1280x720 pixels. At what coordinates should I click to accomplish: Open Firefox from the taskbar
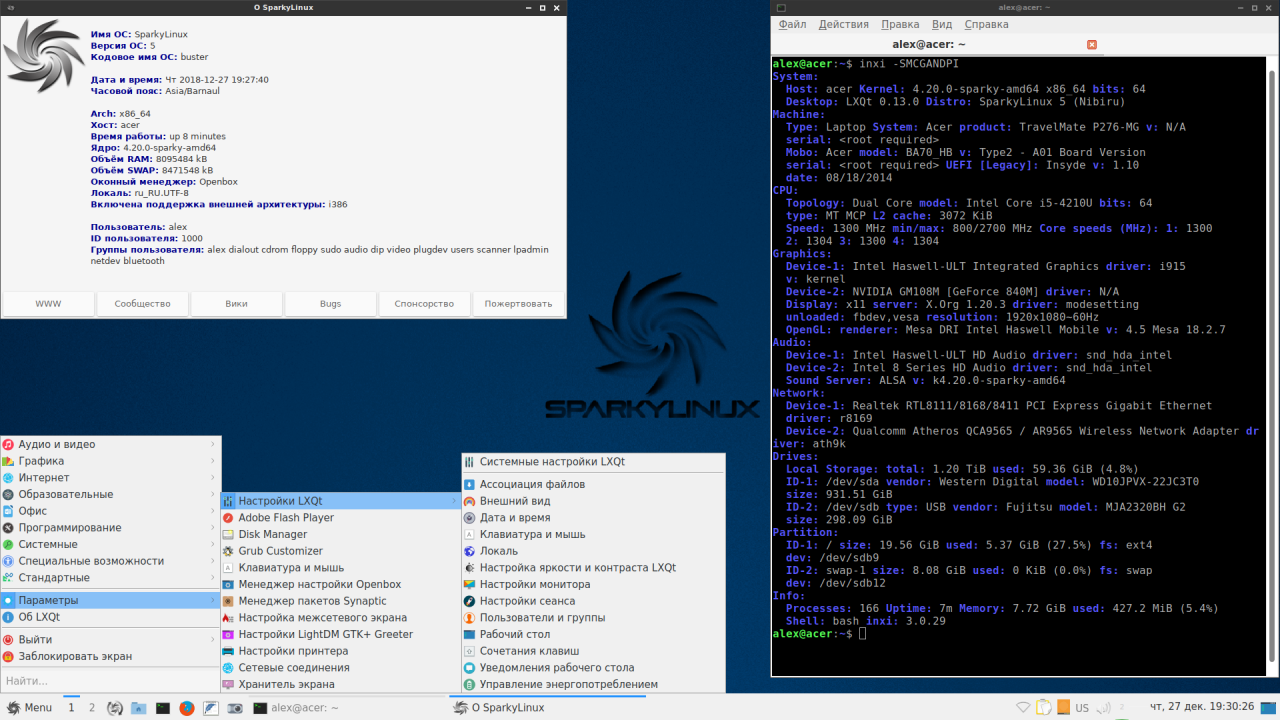coord(187,708)
